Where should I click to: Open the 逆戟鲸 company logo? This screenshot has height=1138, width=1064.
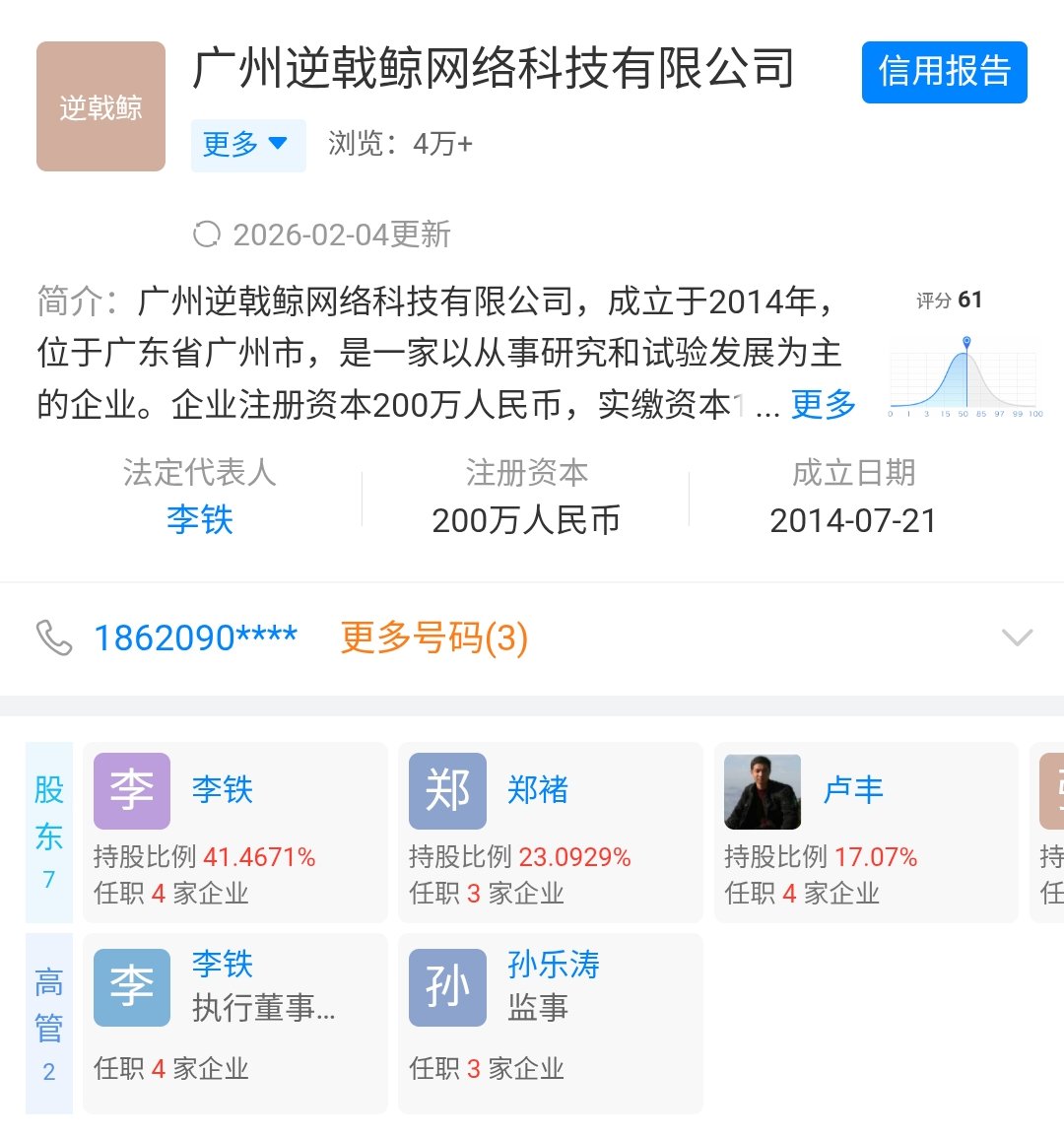(100, 106)
